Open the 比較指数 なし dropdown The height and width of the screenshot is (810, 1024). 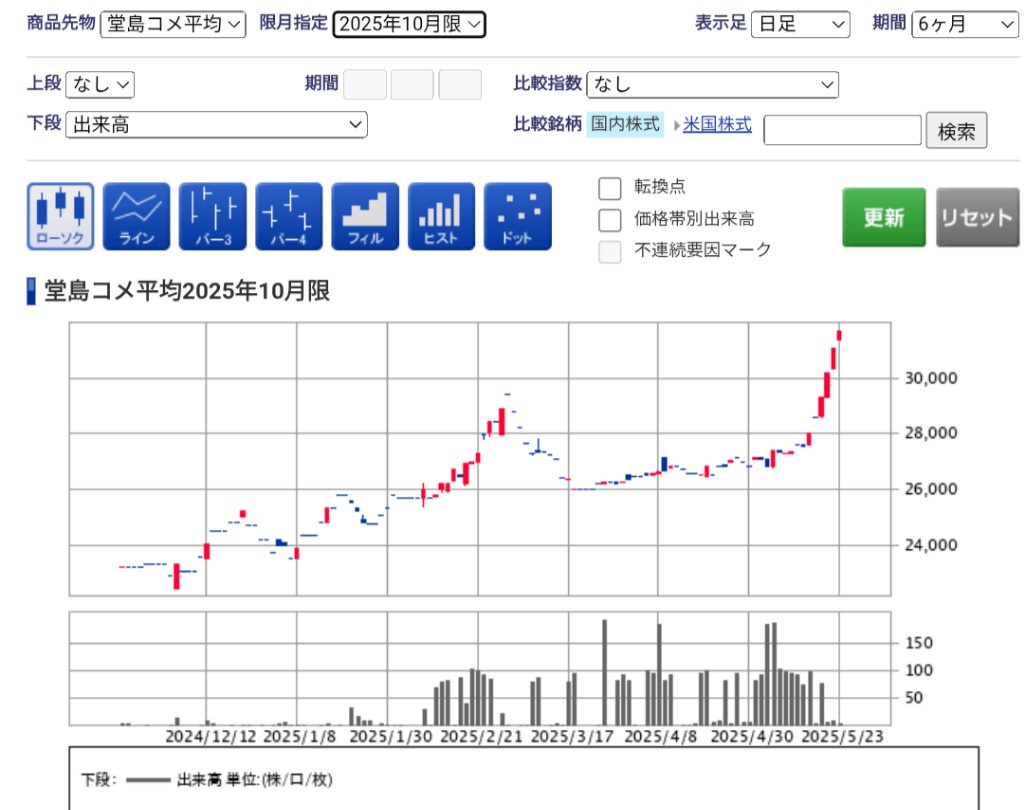712,85
